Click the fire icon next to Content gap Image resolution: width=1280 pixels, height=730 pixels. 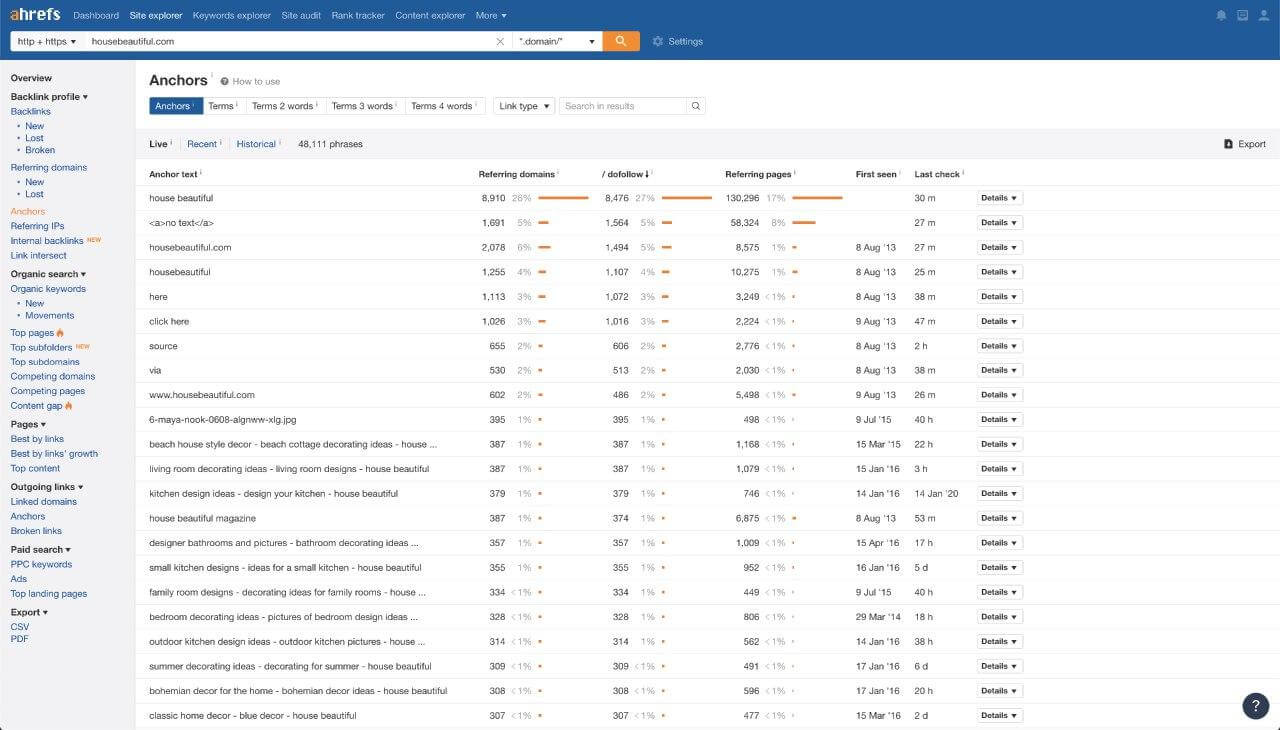tap(69, 406)
